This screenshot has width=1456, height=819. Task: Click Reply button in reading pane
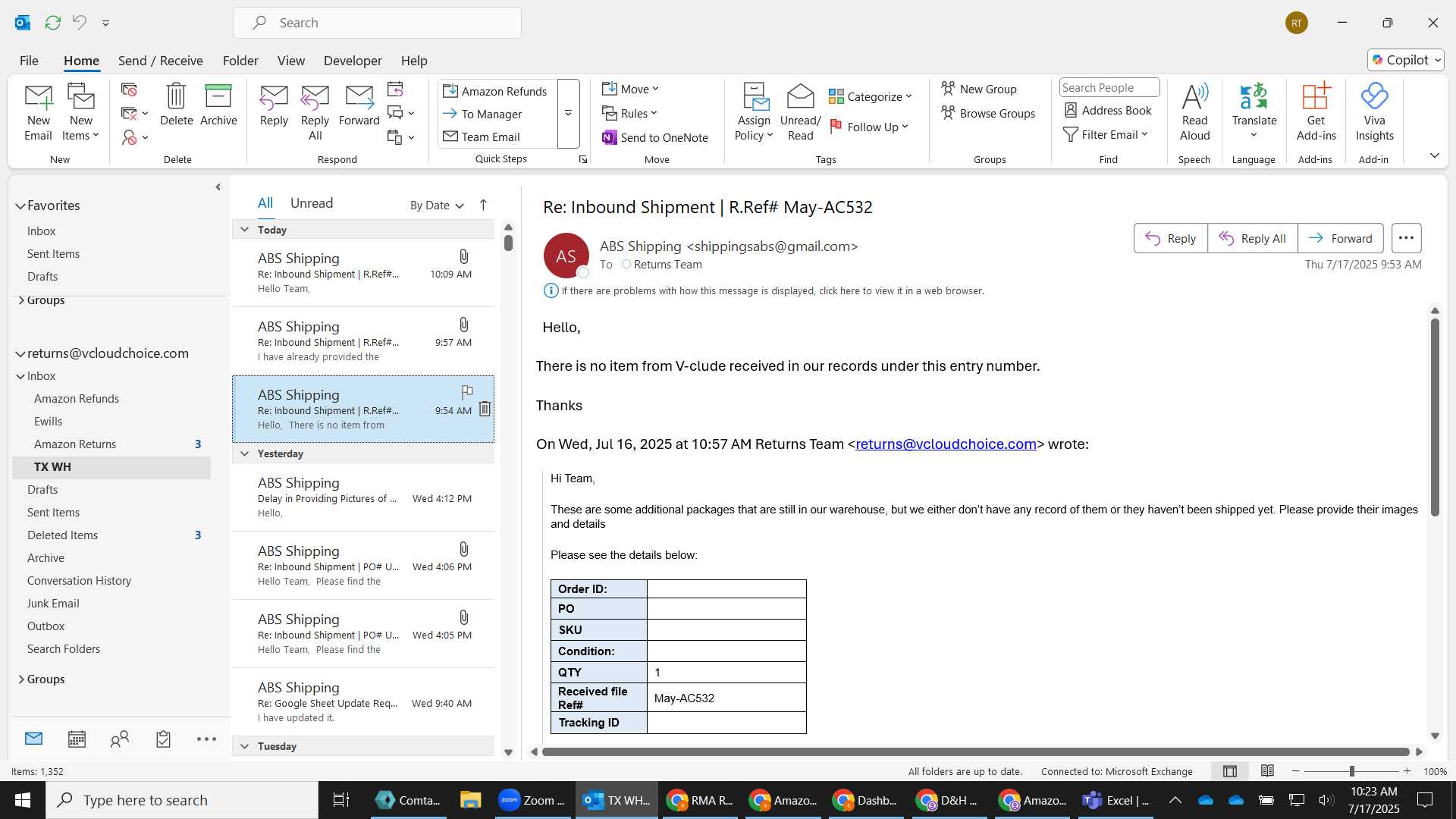[x=1170, y=238]
